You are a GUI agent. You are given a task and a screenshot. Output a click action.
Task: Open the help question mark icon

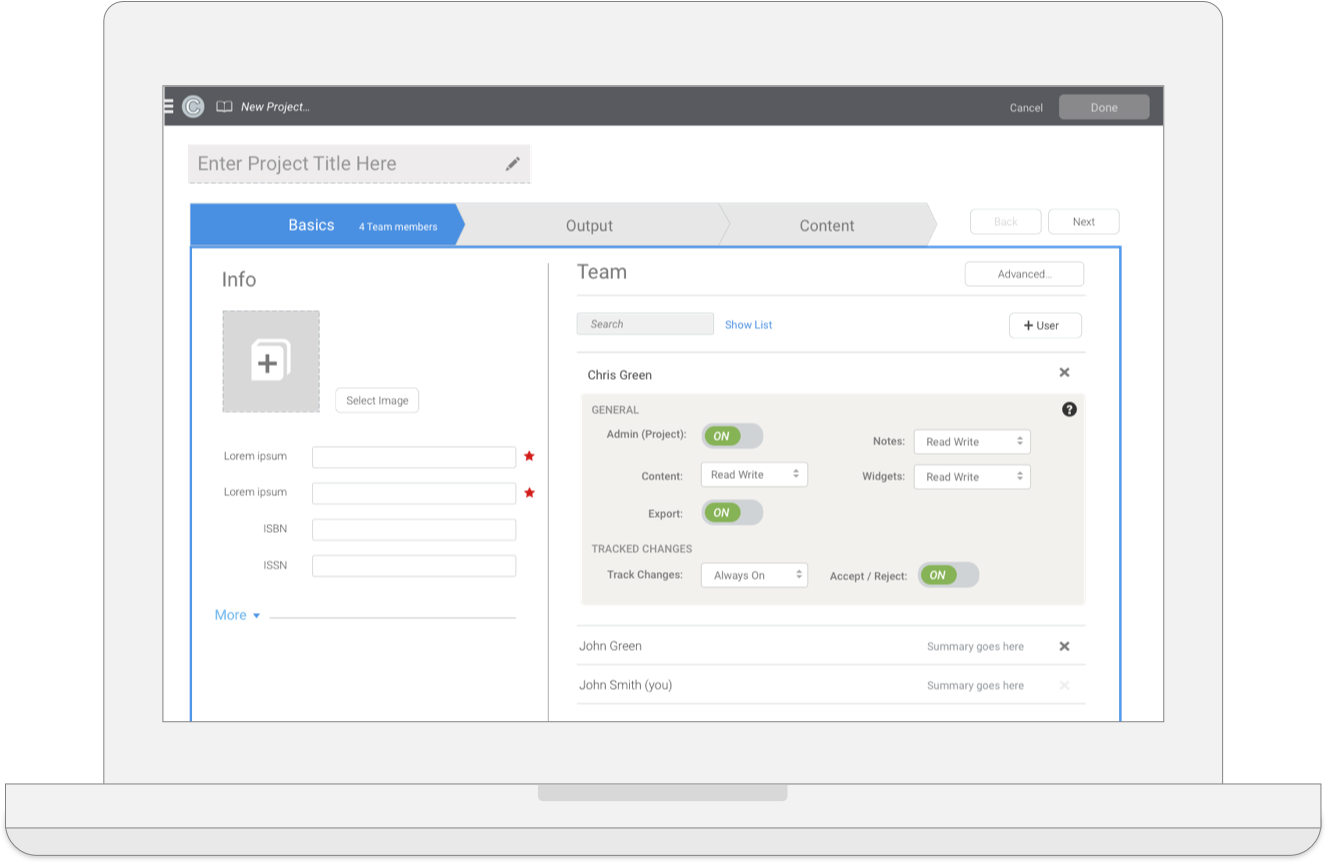tap(1069, 409)
